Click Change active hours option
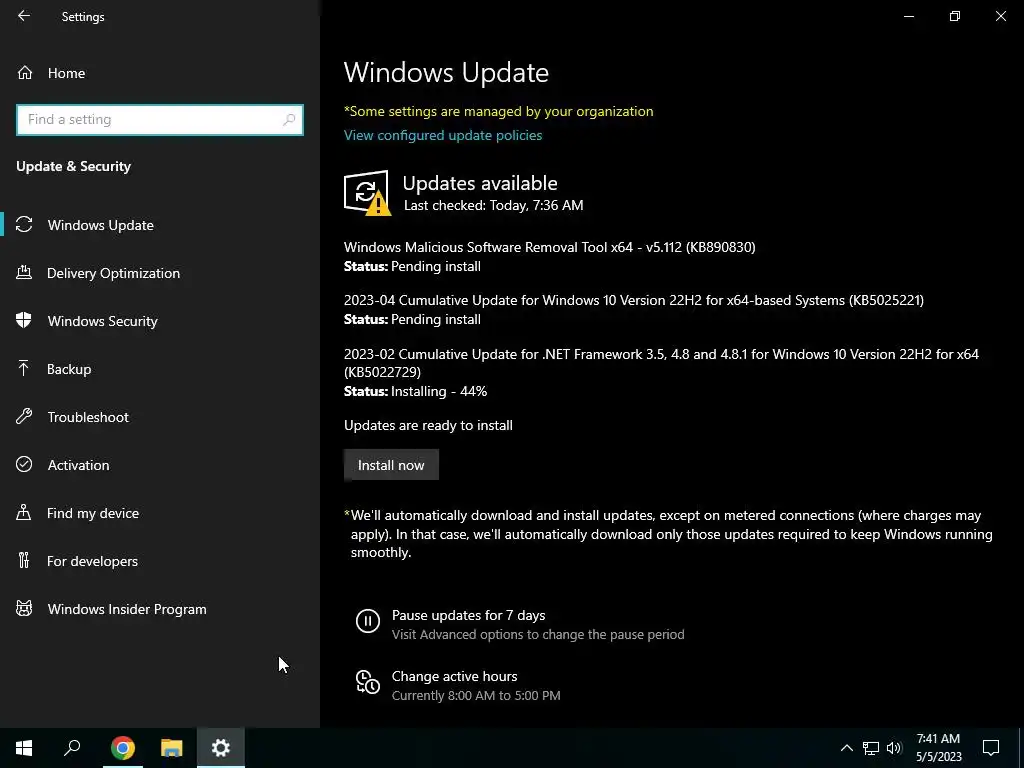The width and height of the screenshot is (1024, 768). click(x=455, y=676)
